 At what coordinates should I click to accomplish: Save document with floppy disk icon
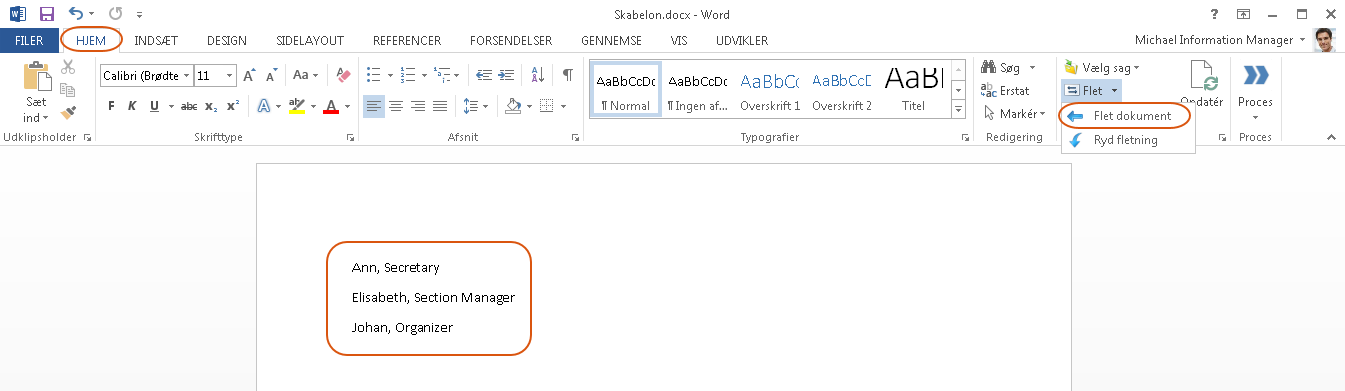click(x=46, y=14)
